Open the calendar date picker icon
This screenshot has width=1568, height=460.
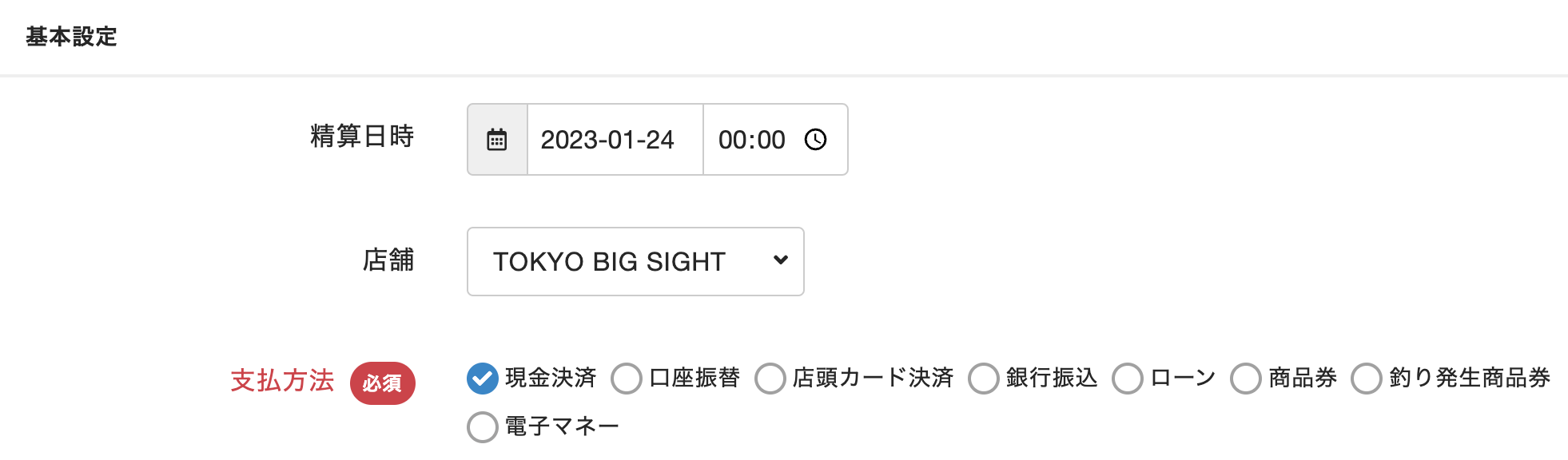pyautogui.click(x=497, y=140)
